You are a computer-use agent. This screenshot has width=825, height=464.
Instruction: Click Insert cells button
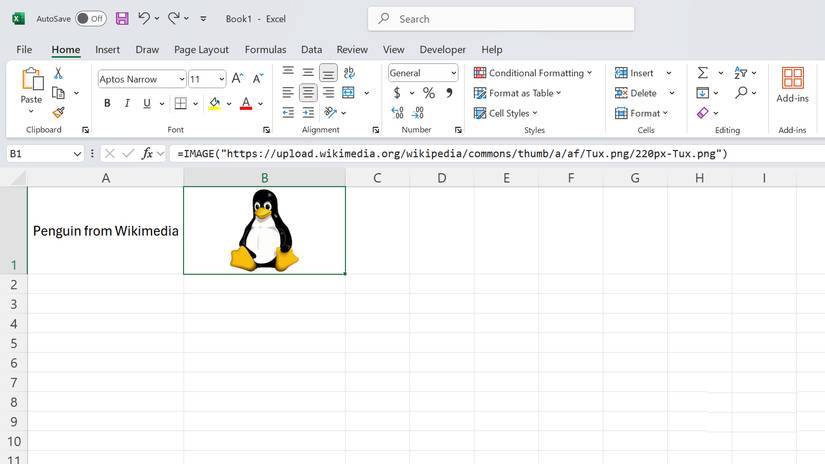635,73
